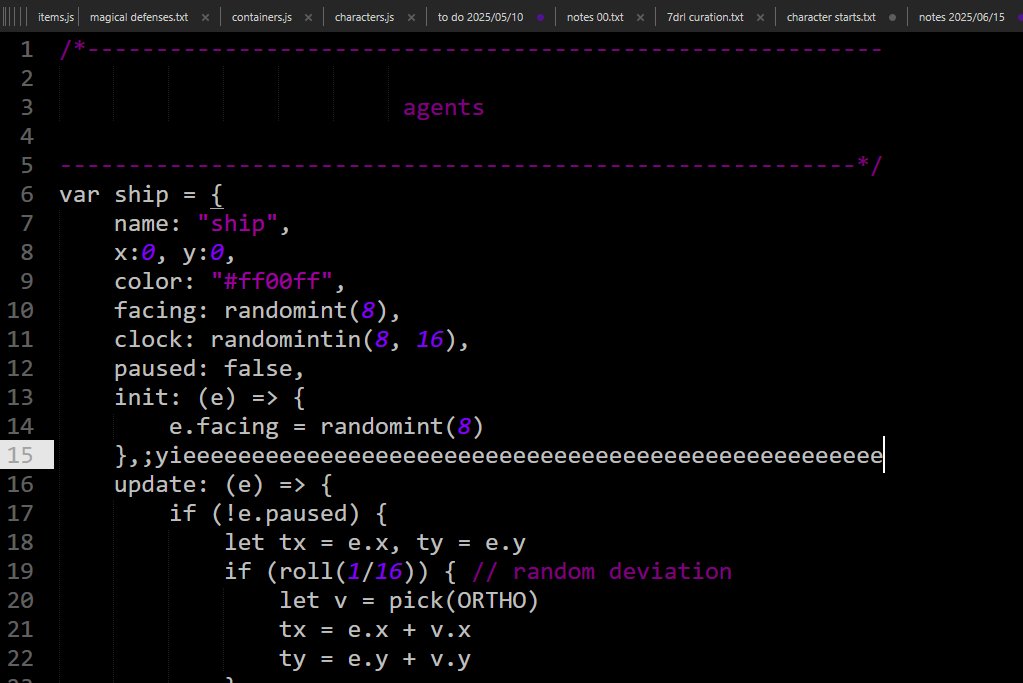
Task: Click 'let tx = e.x, ty = e.y'
Action: pos(375,542)
